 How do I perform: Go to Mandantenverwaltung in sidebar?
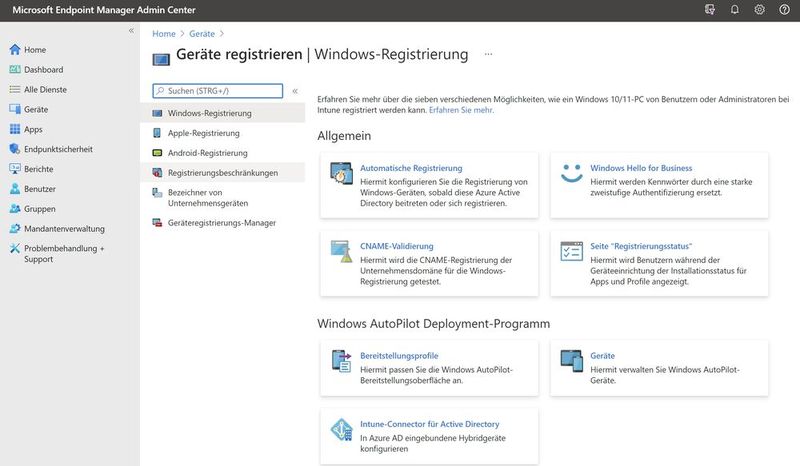pos(64,229)
